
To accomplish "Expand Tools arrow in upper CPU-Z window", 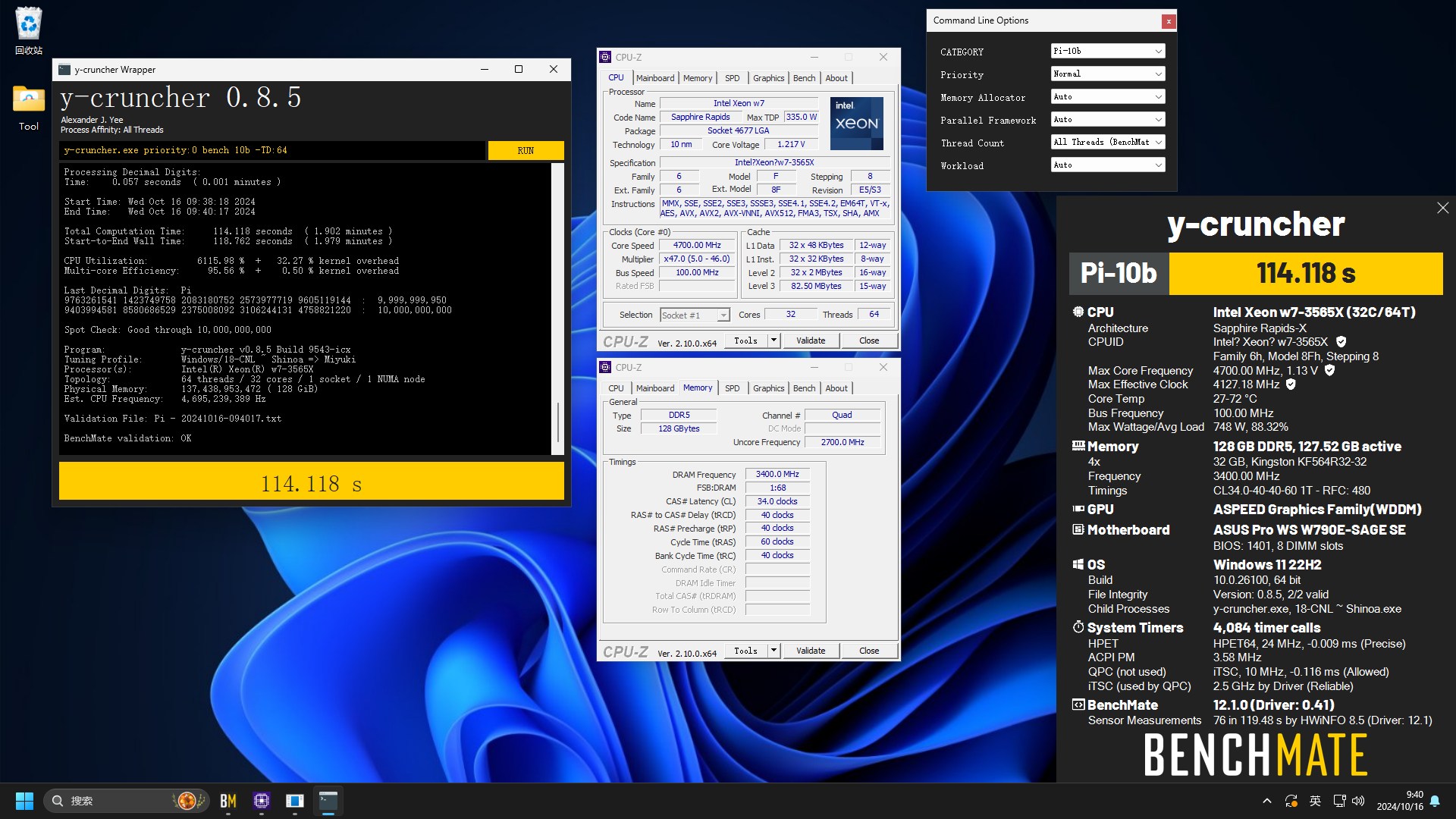I will tap(773, 340).
